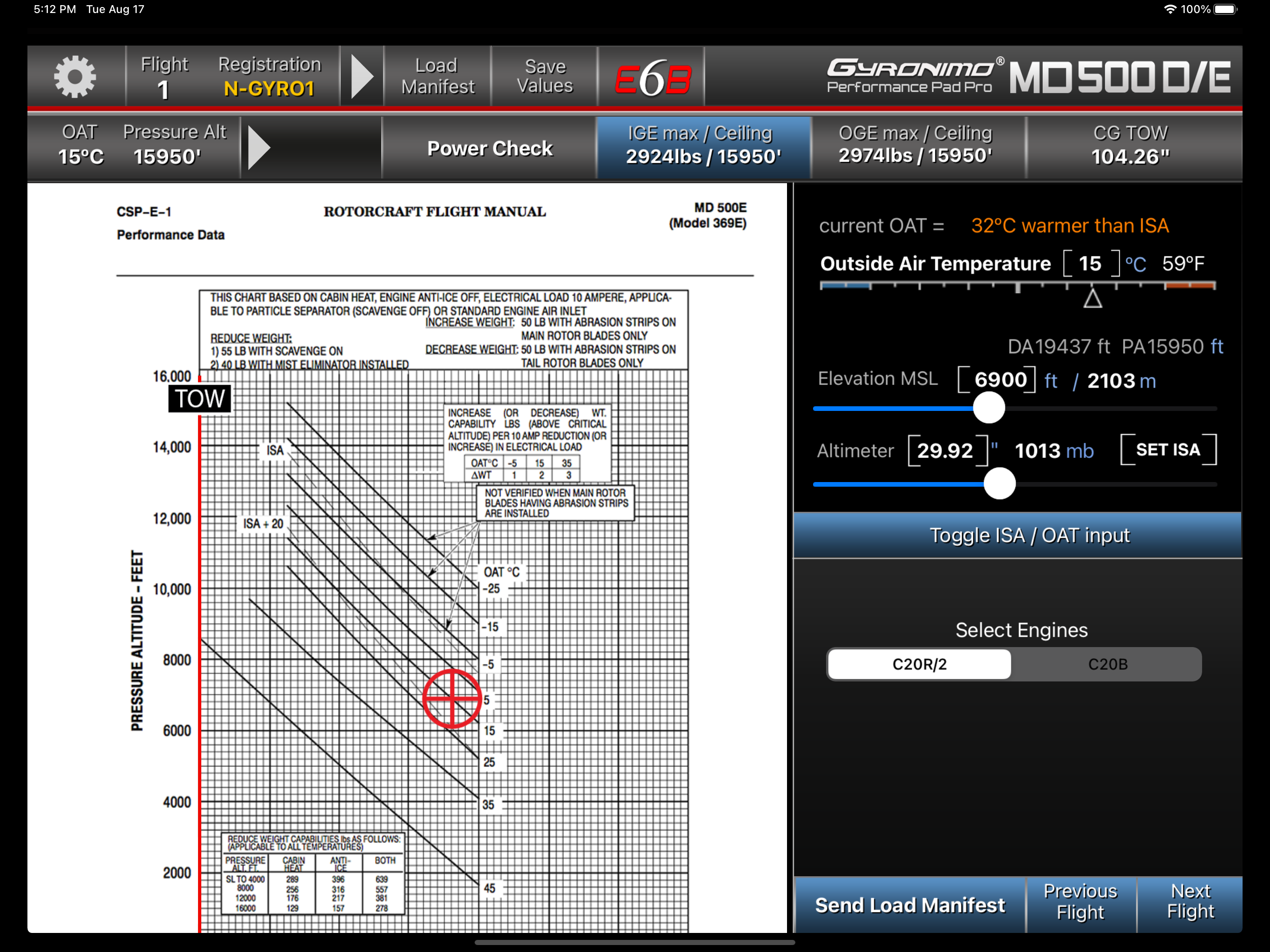This screenshot has width=1270, height=952.
Task: Expand flight details with the arrow beside Registration
Action: pyautogui.click(x=362, y=76)
